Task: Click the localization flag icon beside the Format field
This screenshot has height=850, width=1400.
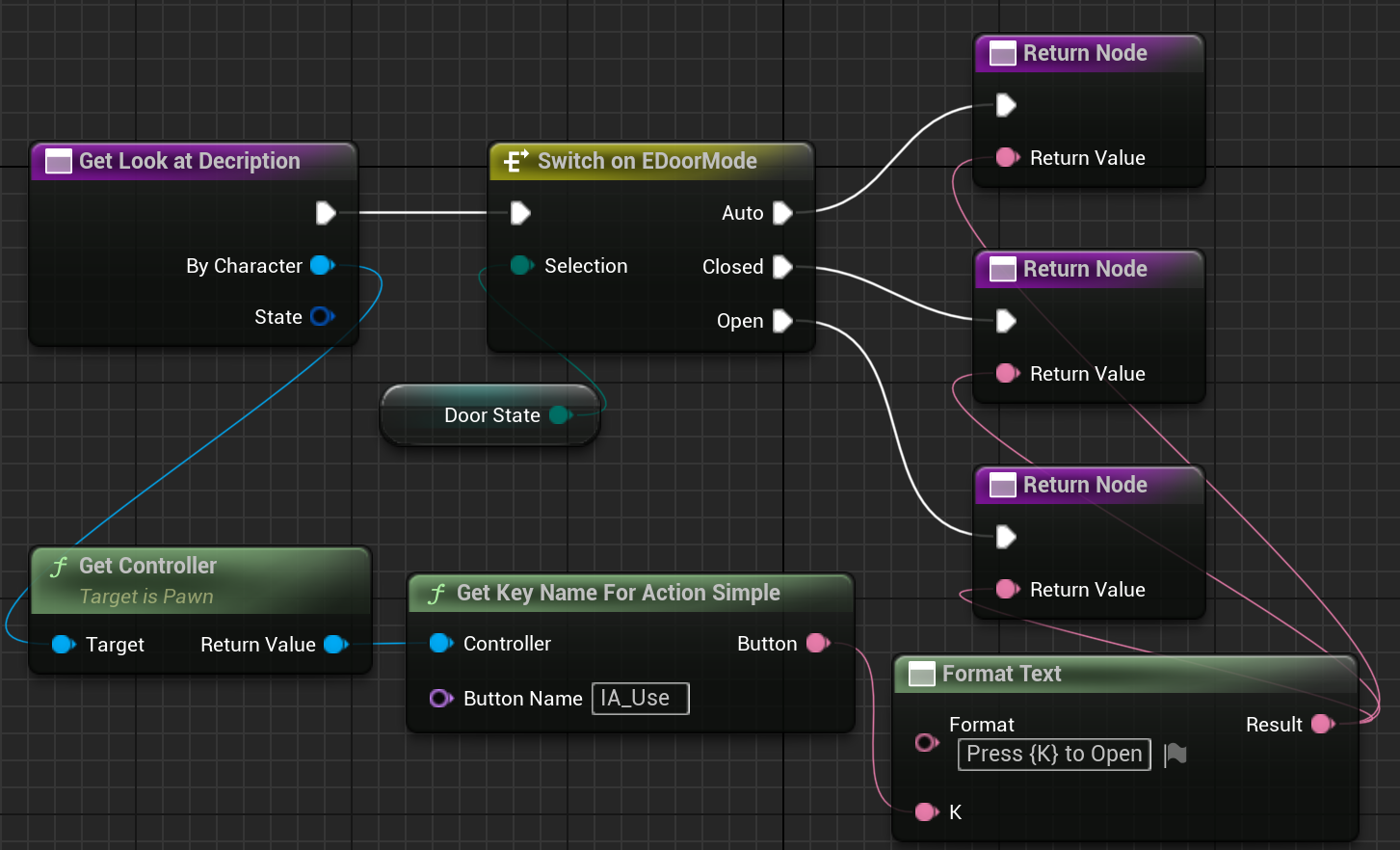Action: (1175, 755)
